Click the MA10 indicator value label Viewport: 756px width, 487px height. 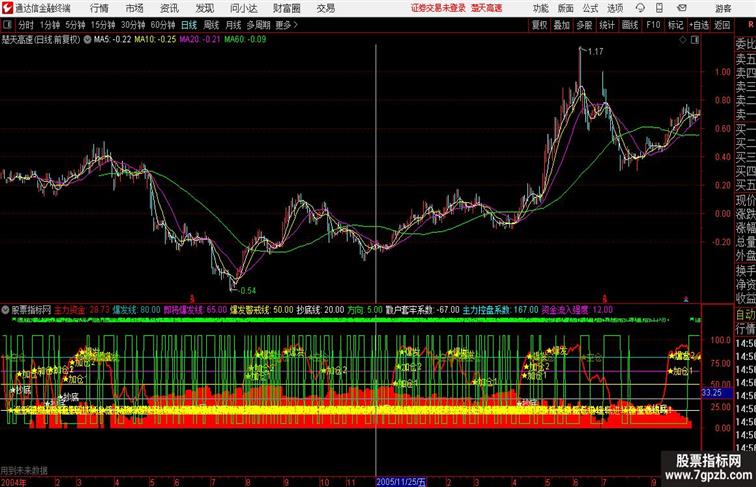(155, 40)
